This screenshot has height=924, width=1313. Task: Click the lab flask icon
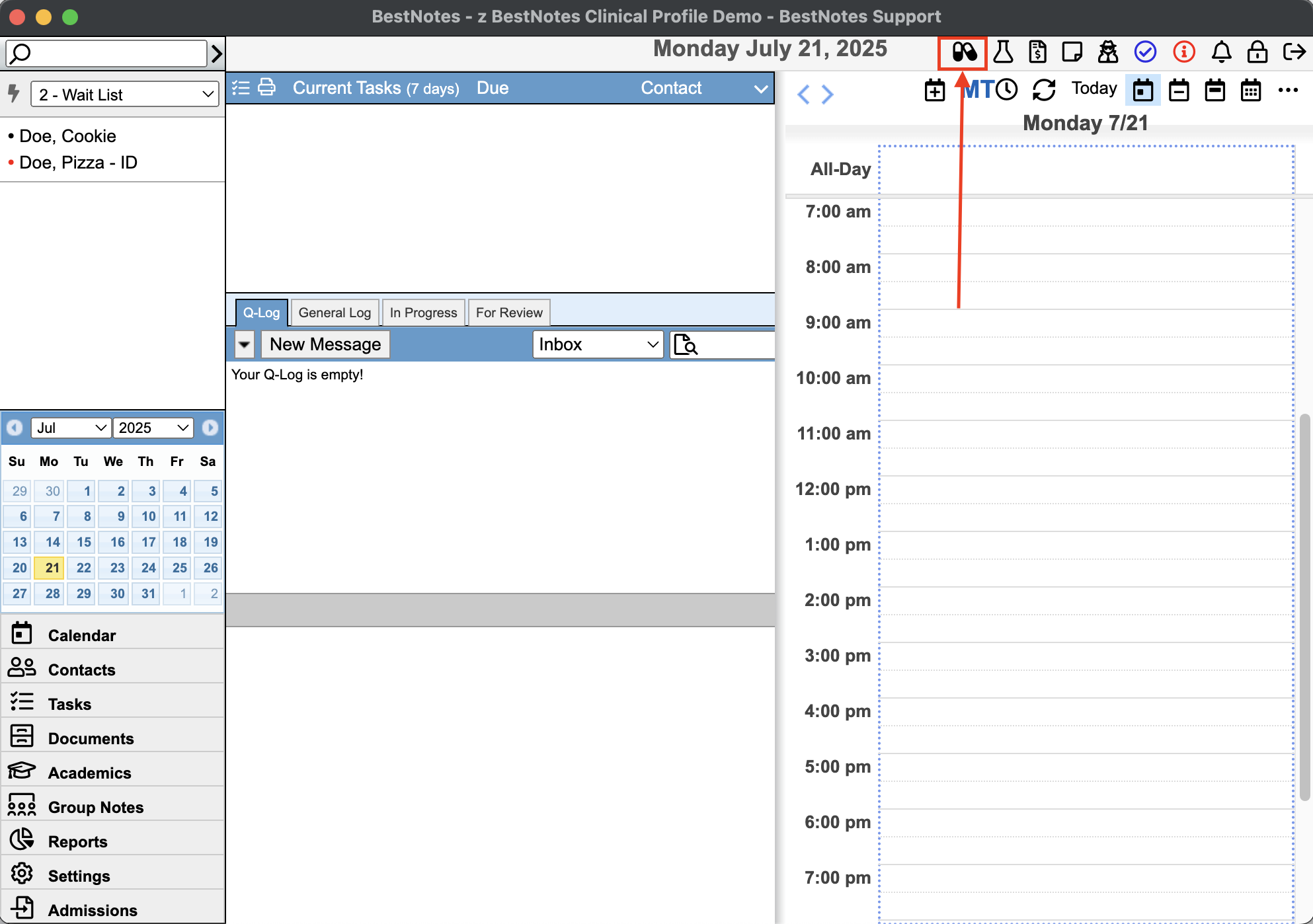pos(1003,52)
